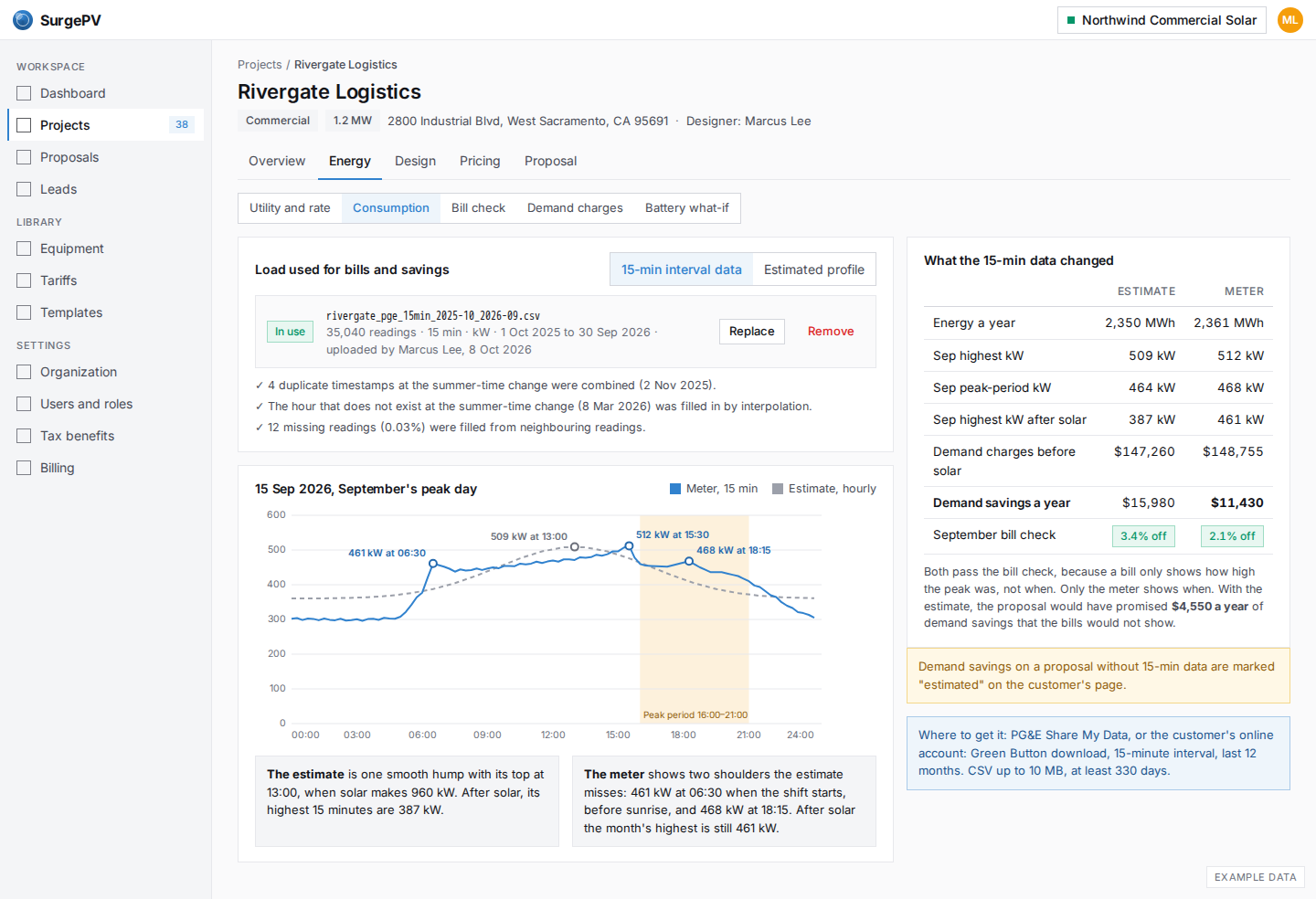This screenshot has width=1316, height=899.
Task: Click the Templates sidebar icon
Action: click(x=24, y=312)
